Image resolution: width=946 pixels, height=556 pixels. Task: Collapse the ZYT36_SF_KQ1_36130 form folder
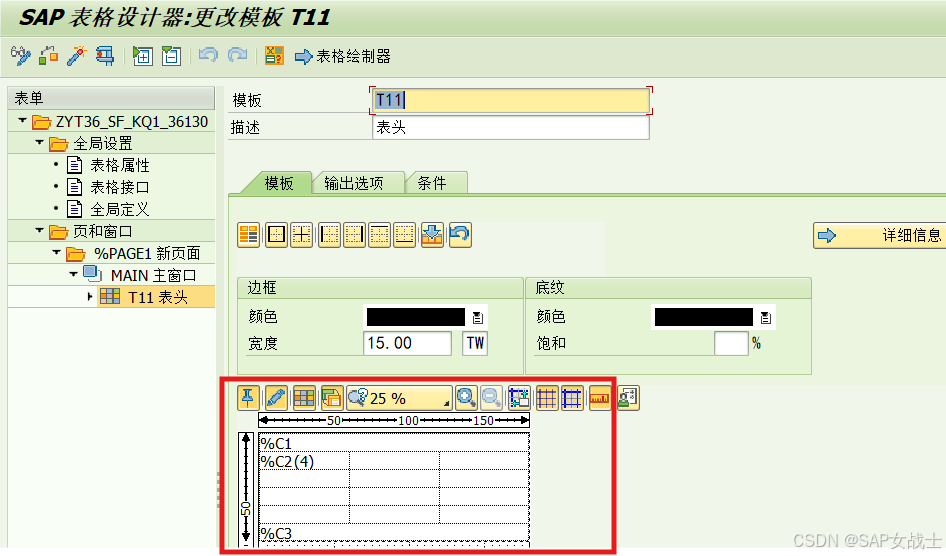pyautogui.click(x=22, y=121)
